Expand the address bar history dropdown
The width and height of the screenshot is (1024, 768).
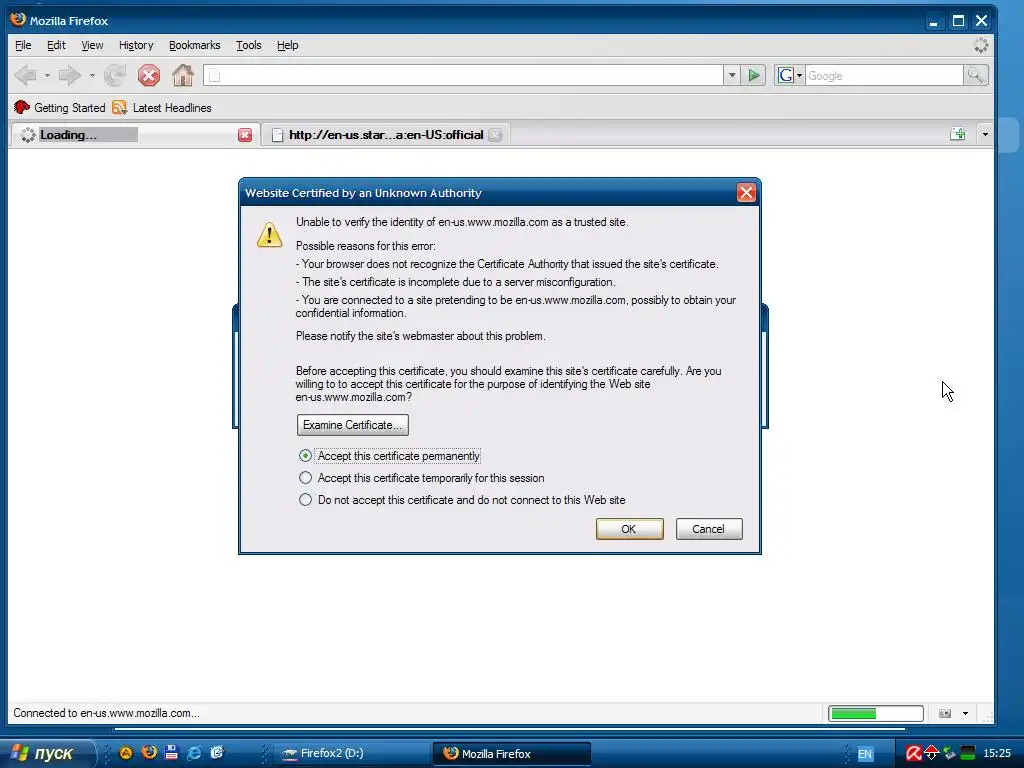[732, 76]
